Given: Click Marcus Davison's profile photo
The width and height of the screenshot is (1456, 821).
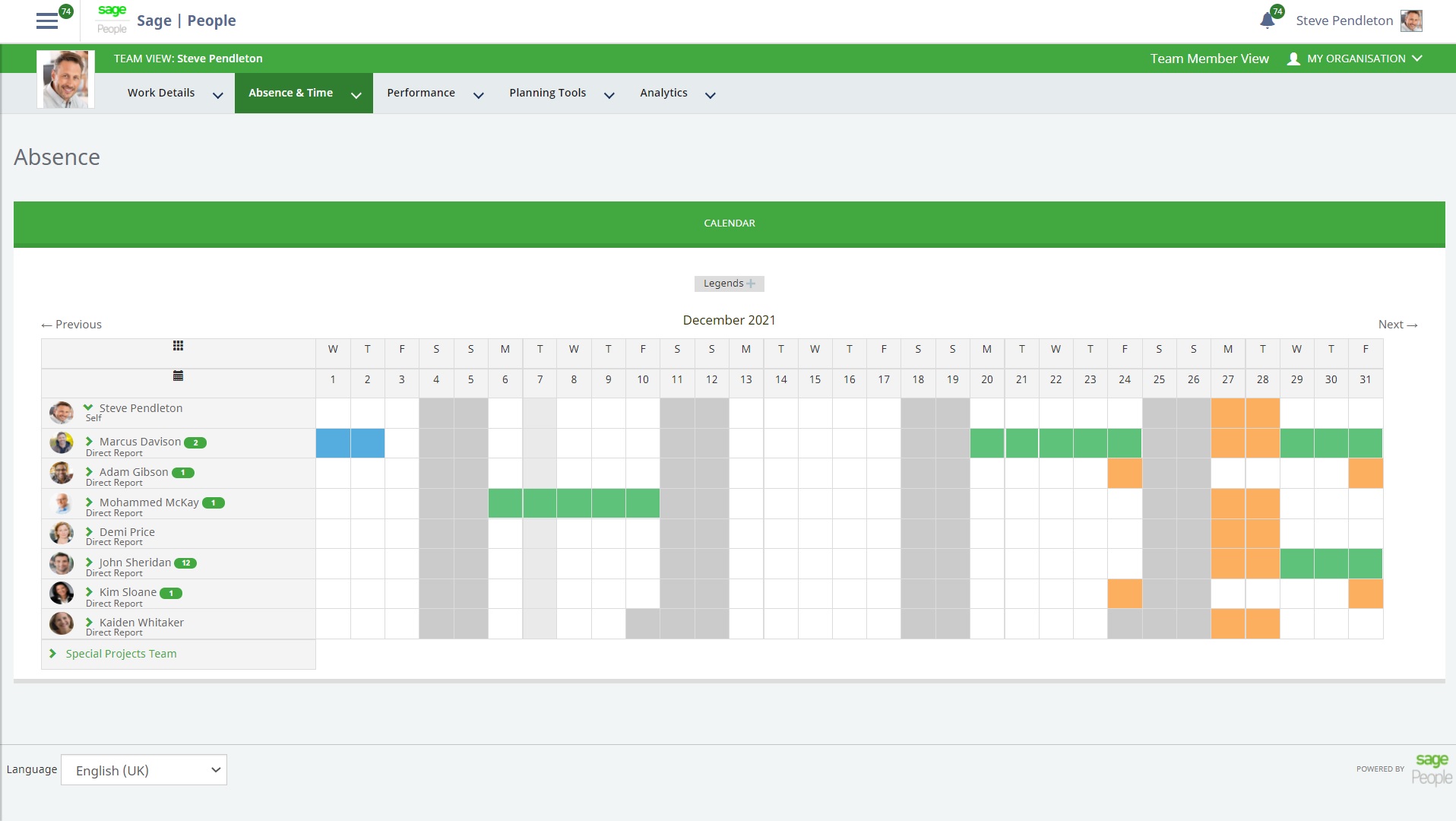Looking at the screenshot, I should point(62,442).
